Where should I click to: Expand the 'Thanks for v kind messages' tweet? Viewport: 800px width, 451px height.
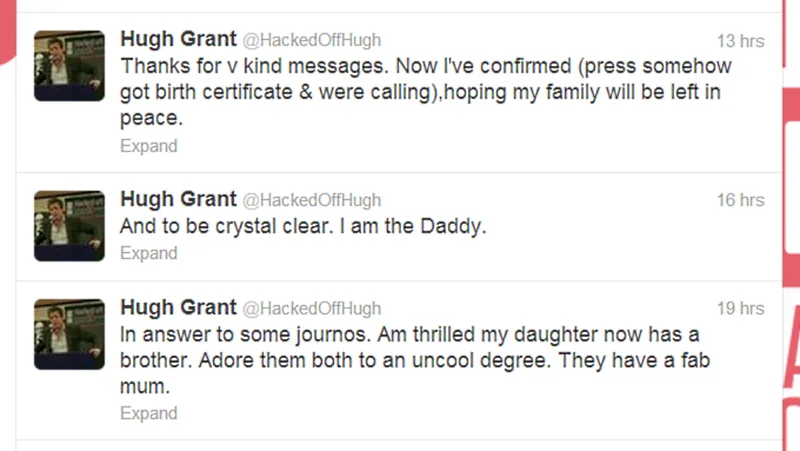pos(148,146)
